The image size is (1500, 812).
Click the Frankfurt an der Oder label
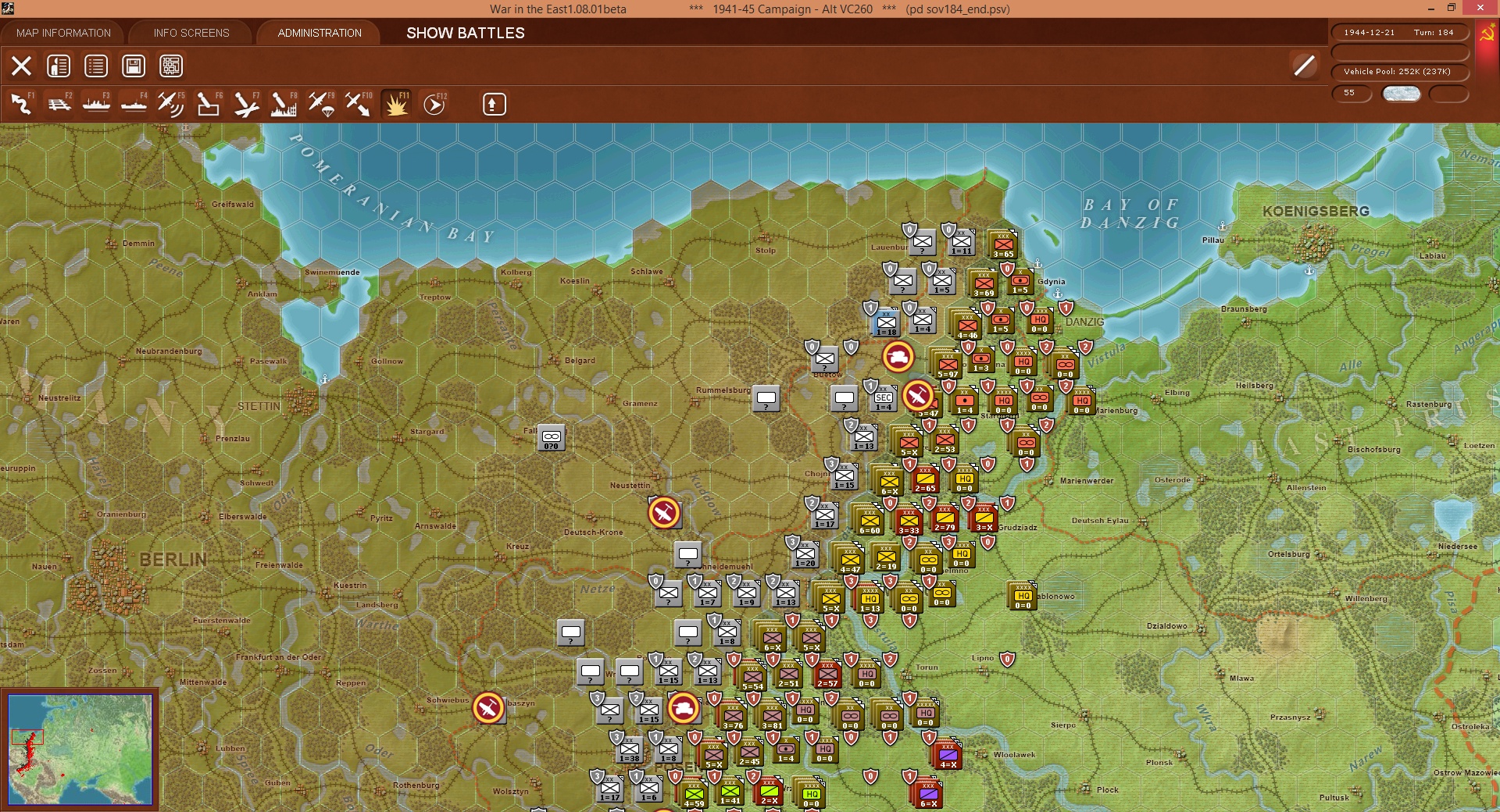[x=279, y=657]
